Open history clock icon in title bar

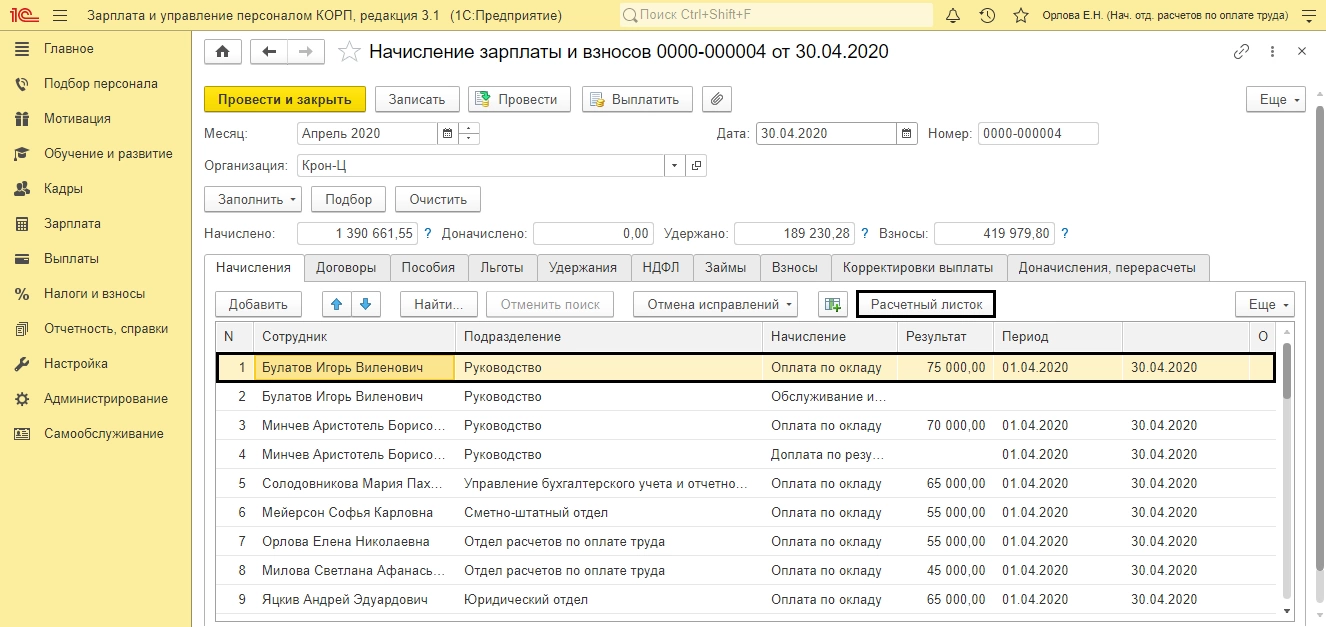tap(987, 15)
